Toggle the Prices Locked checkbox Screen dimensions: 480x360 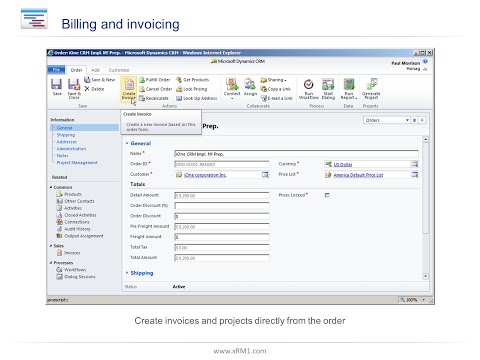pos(327,195)
